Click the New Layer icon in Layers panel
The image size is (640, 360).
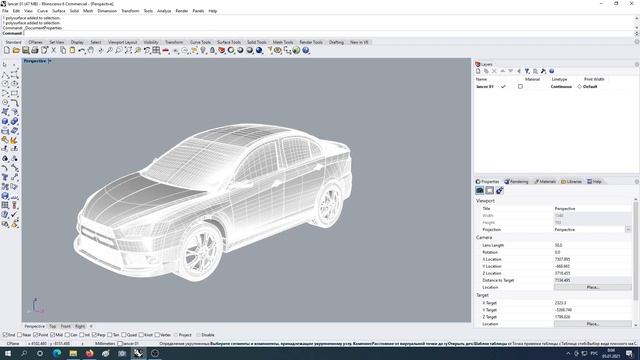click(x=478, y=71)
